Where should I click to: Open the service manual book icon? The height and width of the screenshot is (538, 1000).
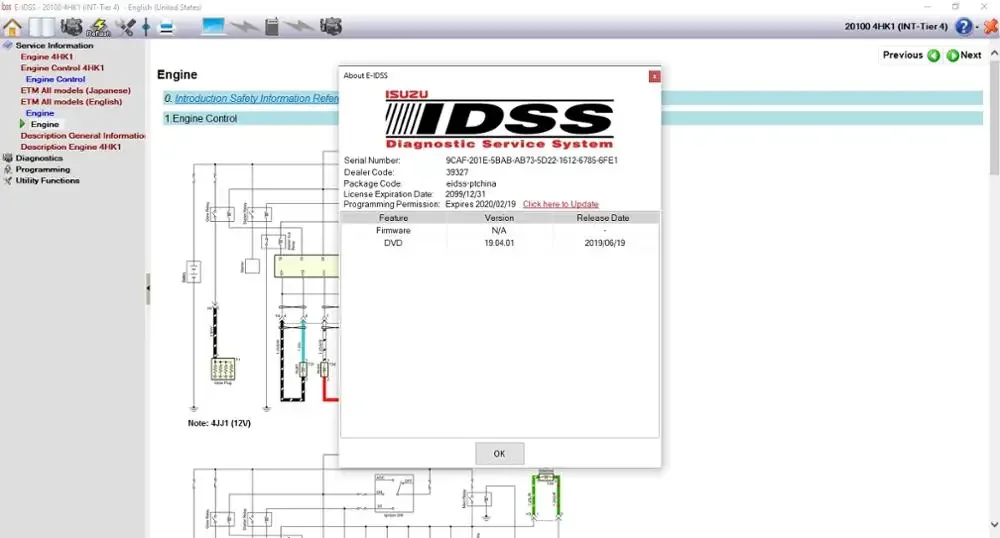[x=42, y=27]
